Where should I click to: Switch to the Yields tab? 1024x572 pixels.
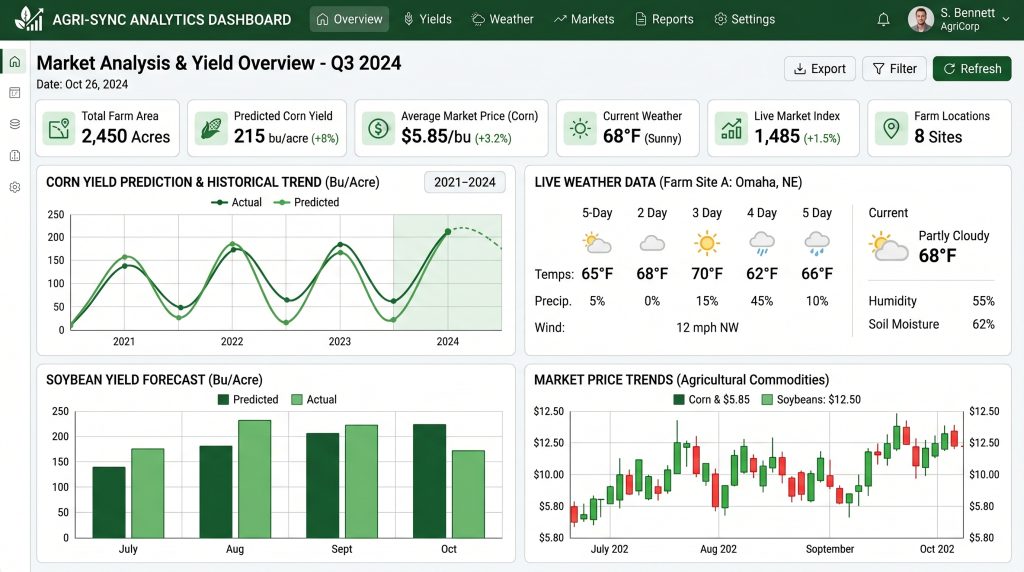click(x=428, y=19)
